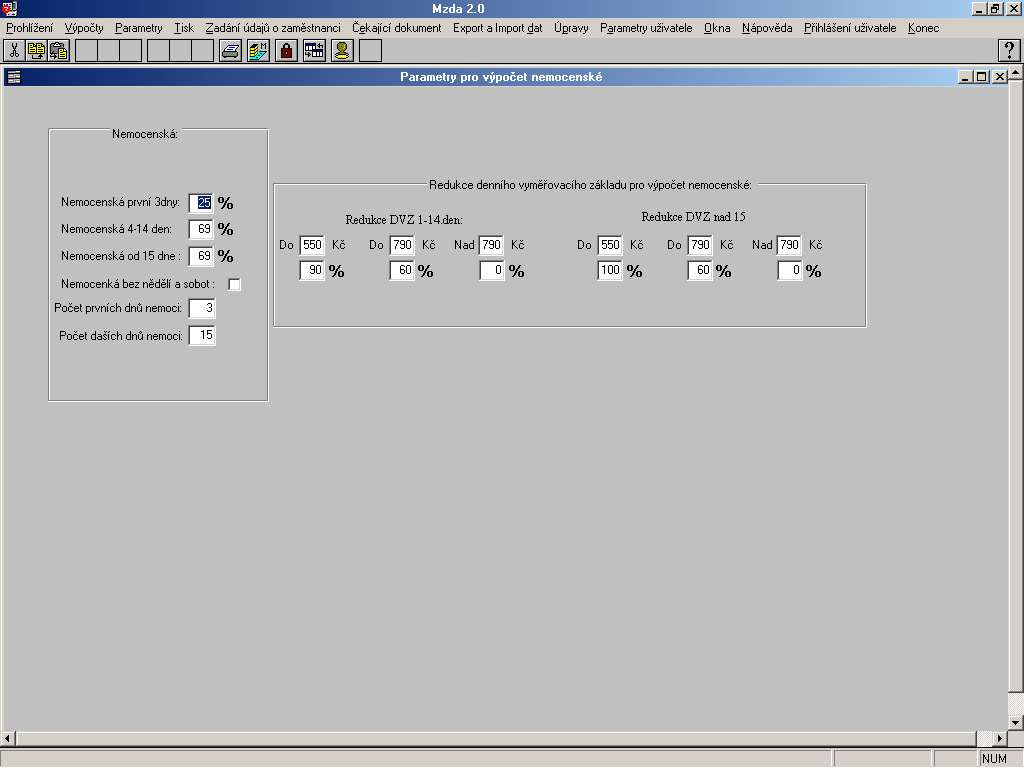The image size is (1024, 768).
Task: Open the 'Parametry uživatele' menu
Action: (x=646, y=28)
